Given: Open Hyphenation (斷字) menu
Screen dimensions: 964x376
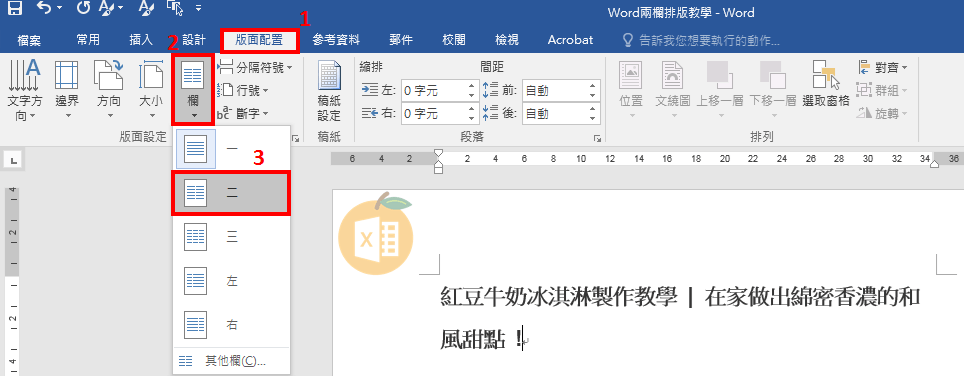Looking at the screenshot, I should [x=243, y=113].
